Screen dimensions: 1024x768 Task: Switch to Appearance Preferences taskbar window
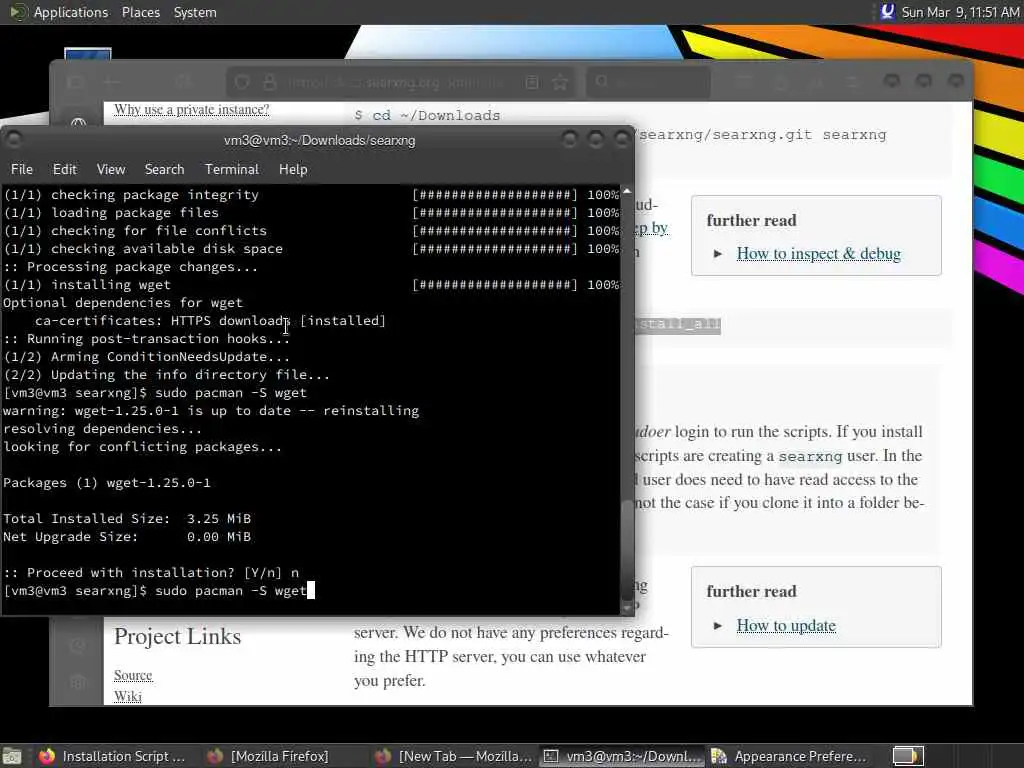pos(789,756)
